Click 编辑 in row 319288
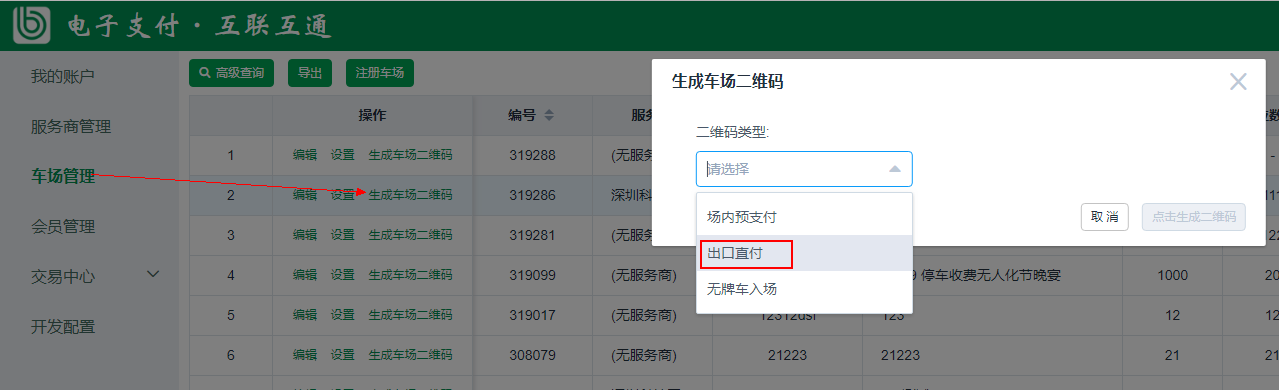Viewport: 1279px width, 390px height. click(x=305, y=155)
